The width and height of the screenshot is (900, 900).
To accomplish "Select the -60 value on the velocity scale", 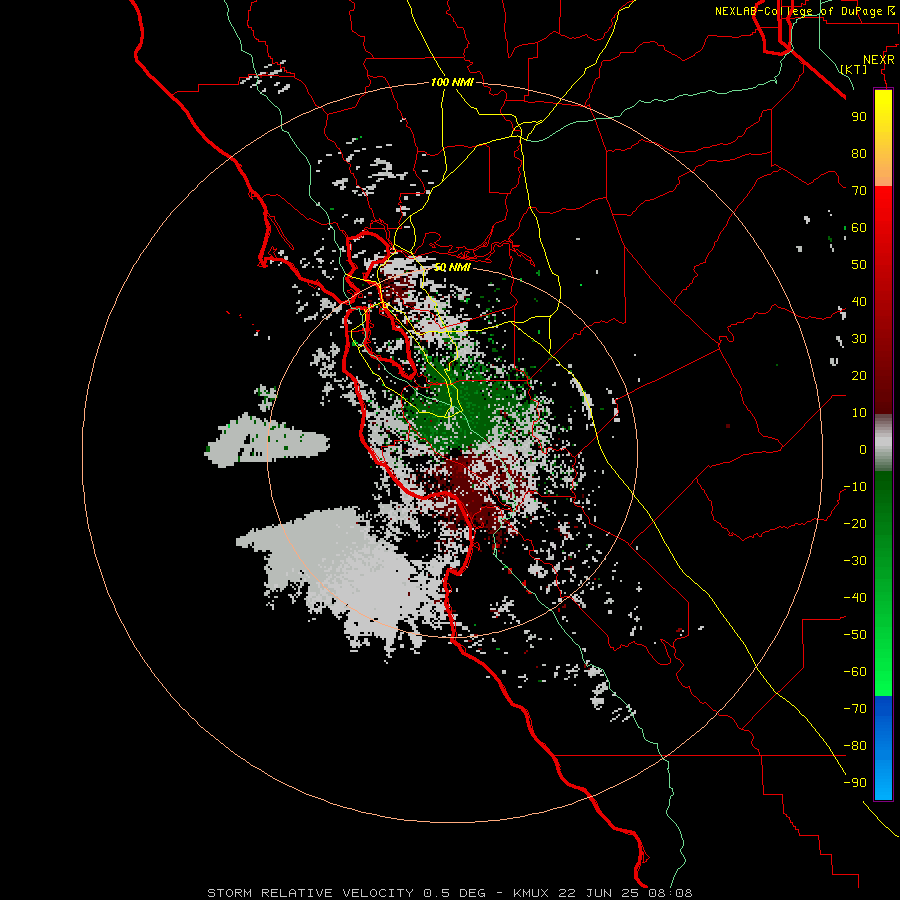I will [x=855, y=672].
